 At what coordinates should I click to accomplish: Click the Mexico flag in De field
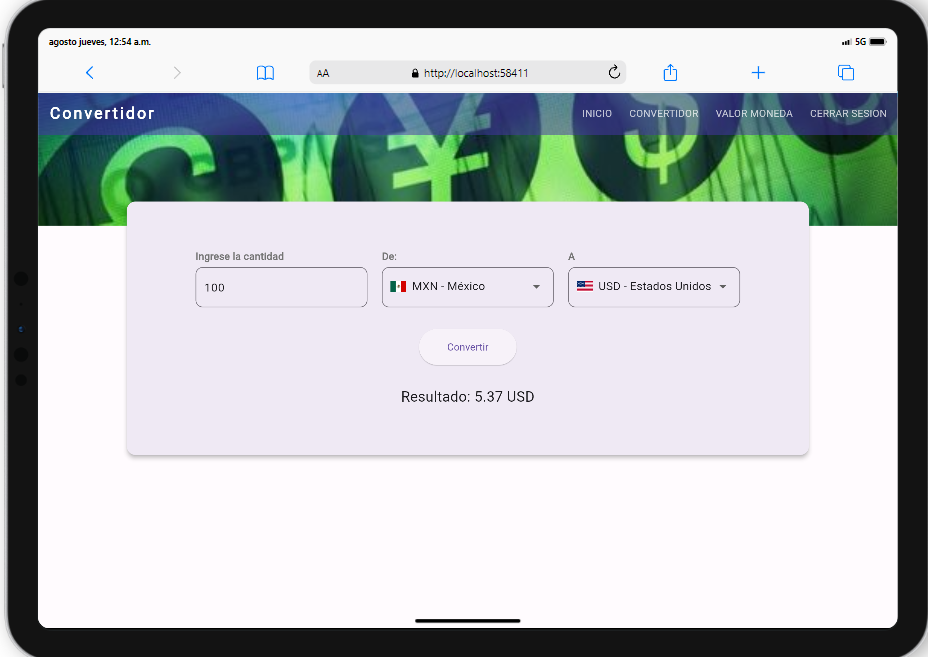(x=398, y=287)
